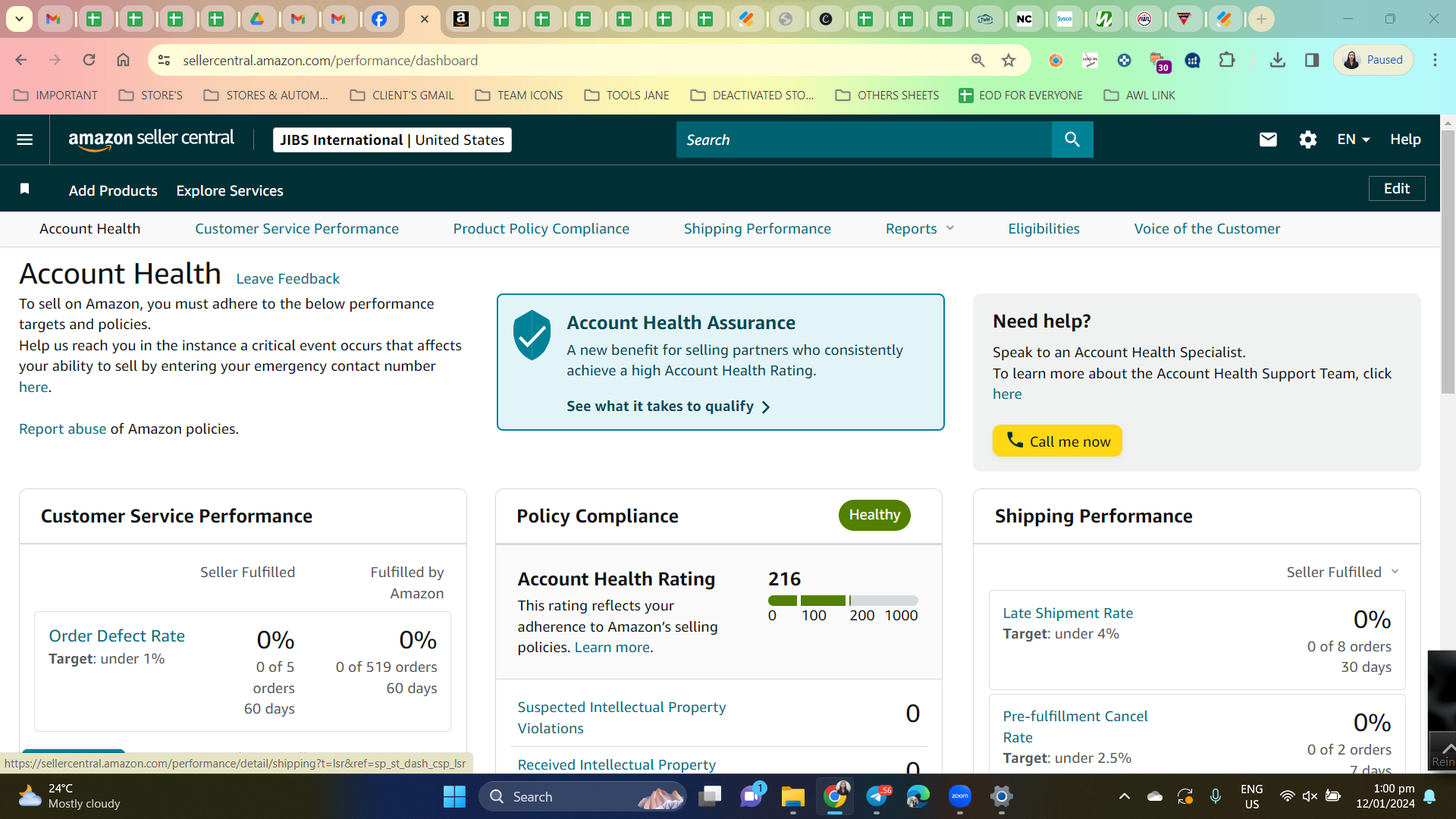Open the TOOLS JANE bookmarks folder
Screen dimensions: 1456x819
(x=627, y=96)
